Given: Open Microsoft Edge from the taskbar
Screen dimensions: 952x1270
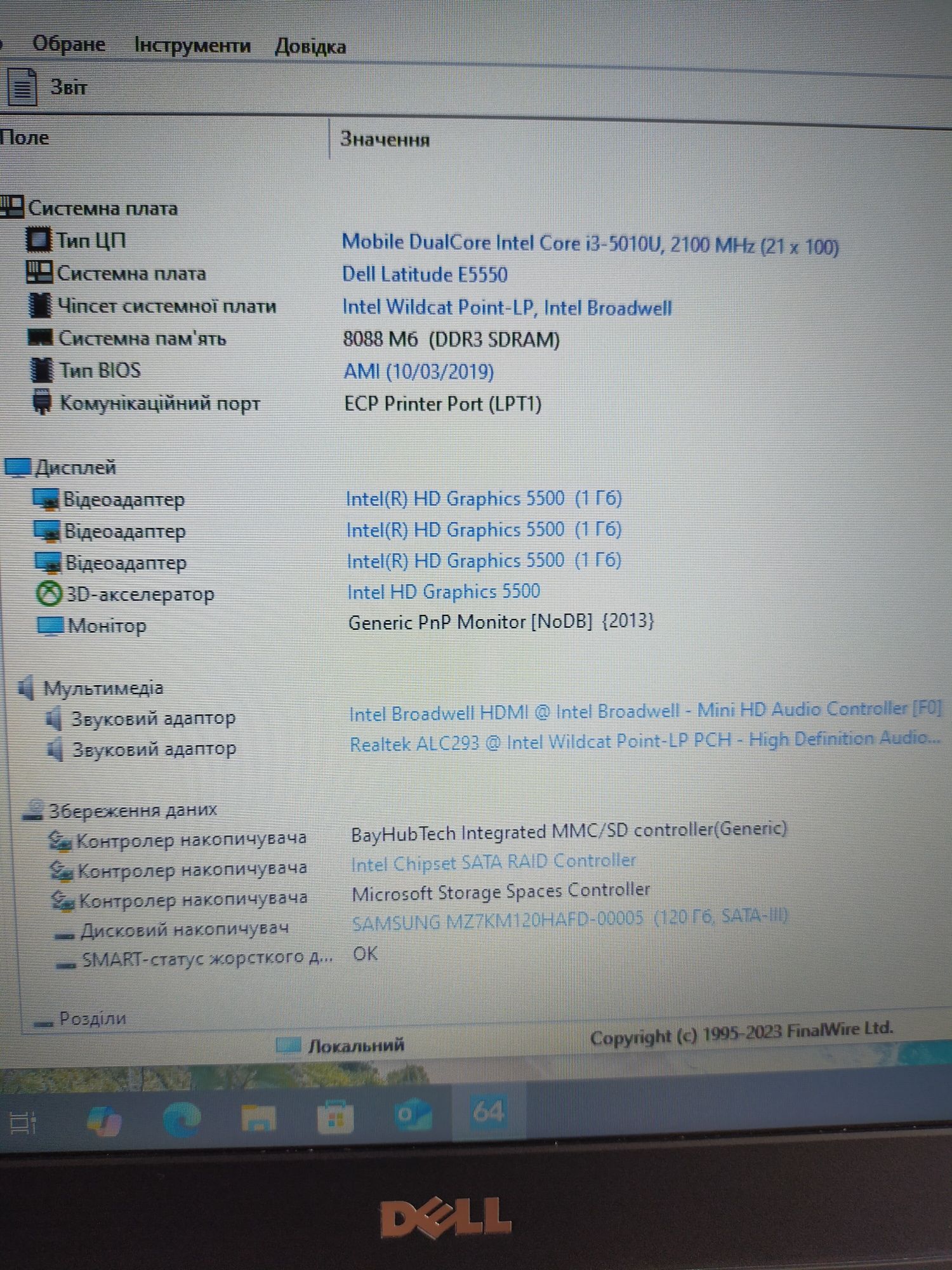Looking at the screenshot, I should coord(182,1119).
